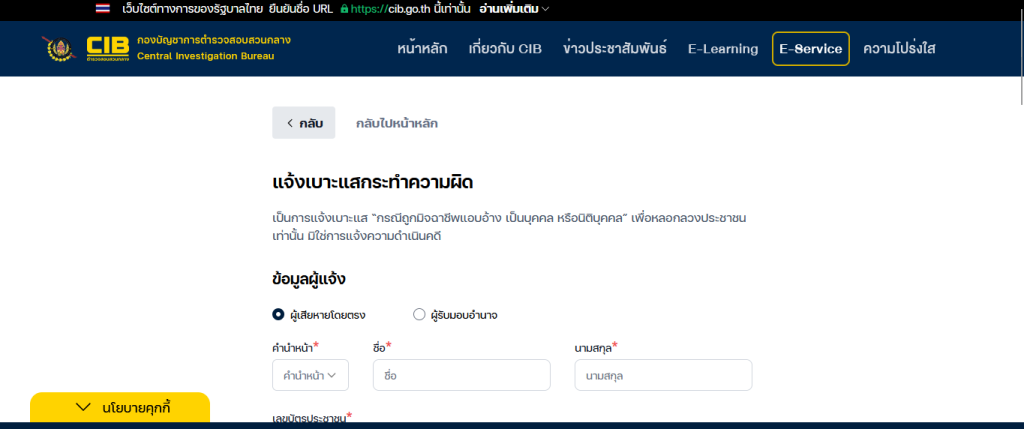The width and height of the screenshot is (1024, 429).
Task: Open the เกี่ยวกับ CIB menu
Action: tap(505, 49)
